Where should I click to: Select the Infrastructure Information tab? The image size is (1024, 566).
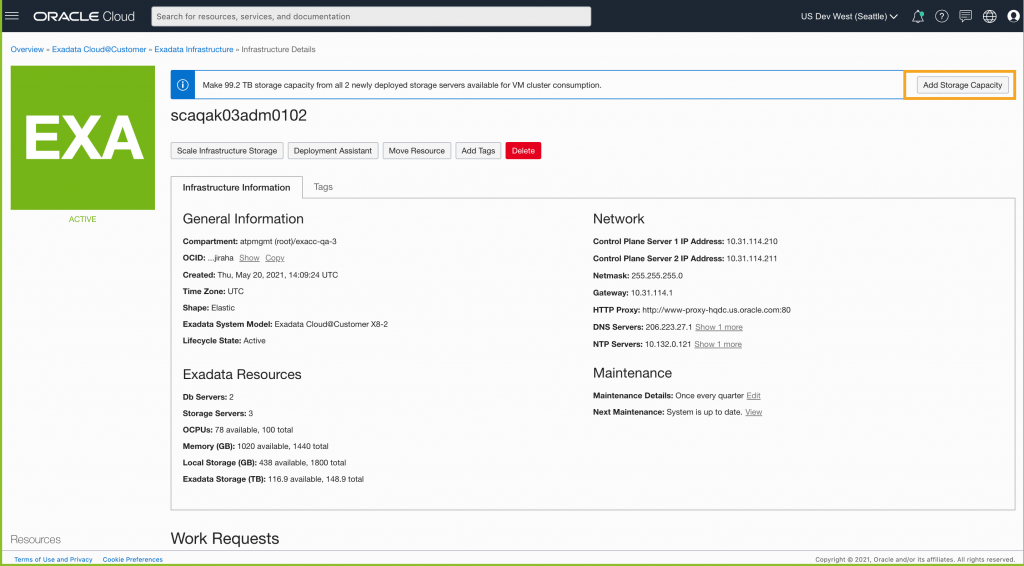click(236, 187)
